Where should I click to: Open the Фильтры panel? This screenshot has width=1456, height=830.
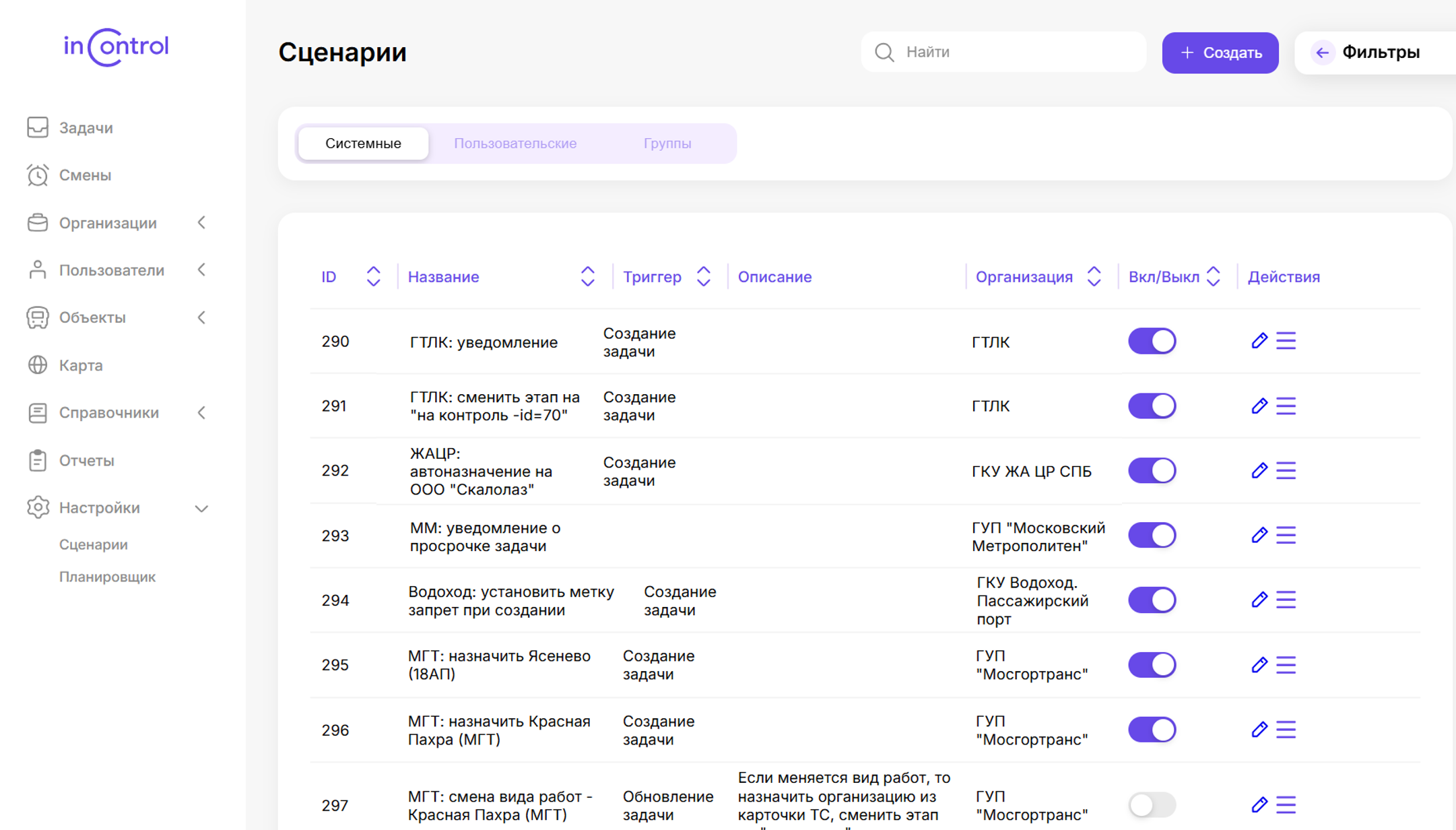coord(1375,53)
